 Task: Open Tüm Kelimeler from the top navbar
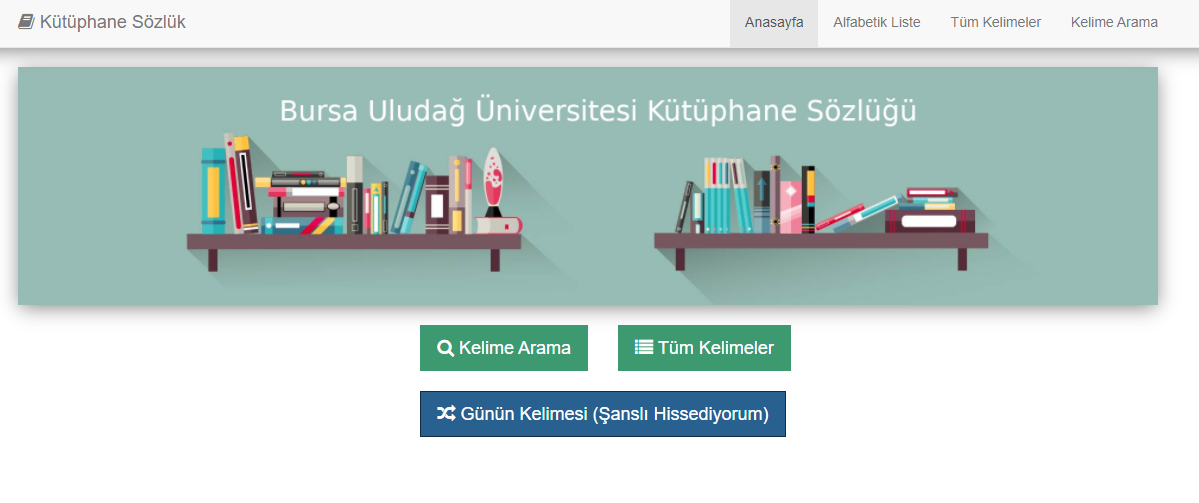[x=996, y=23]
